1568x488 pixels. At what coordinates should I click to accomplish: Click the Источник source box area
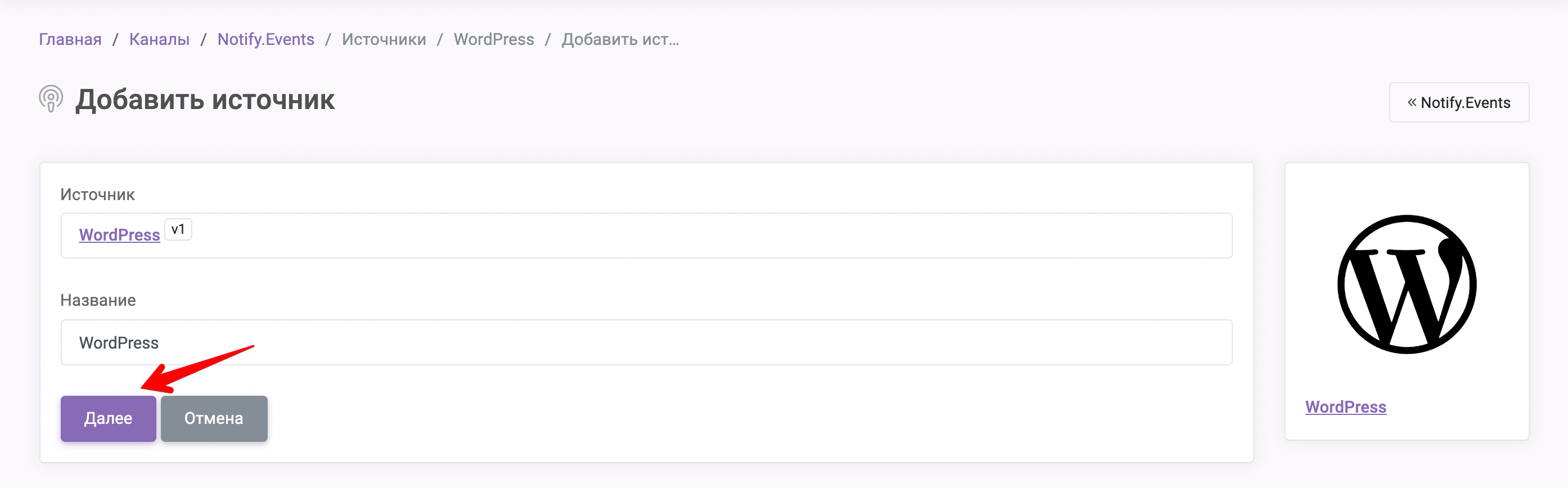[646, 236]
